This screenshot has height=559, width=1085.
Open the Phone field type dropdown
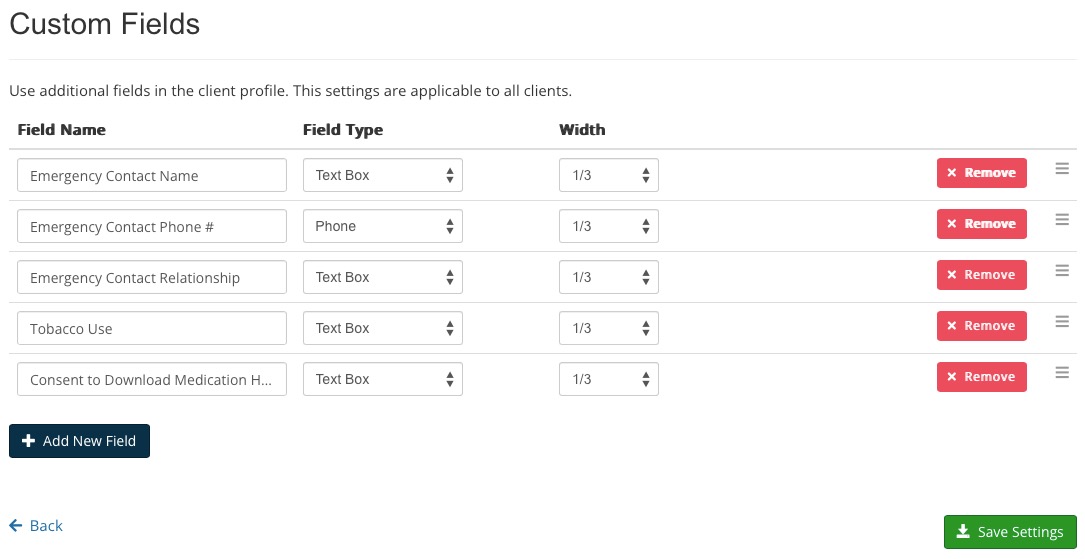coord(383,226)
